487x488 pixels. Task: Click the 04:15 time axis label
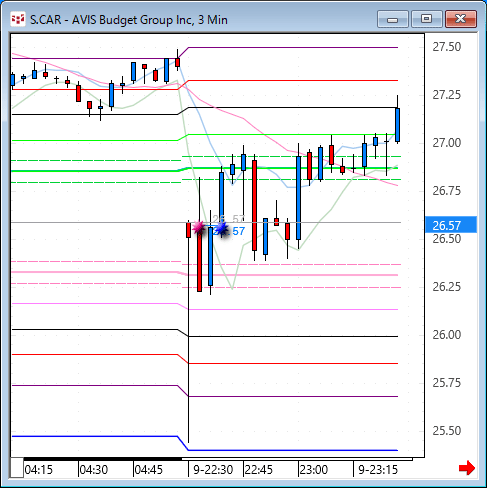pos(39,470)
